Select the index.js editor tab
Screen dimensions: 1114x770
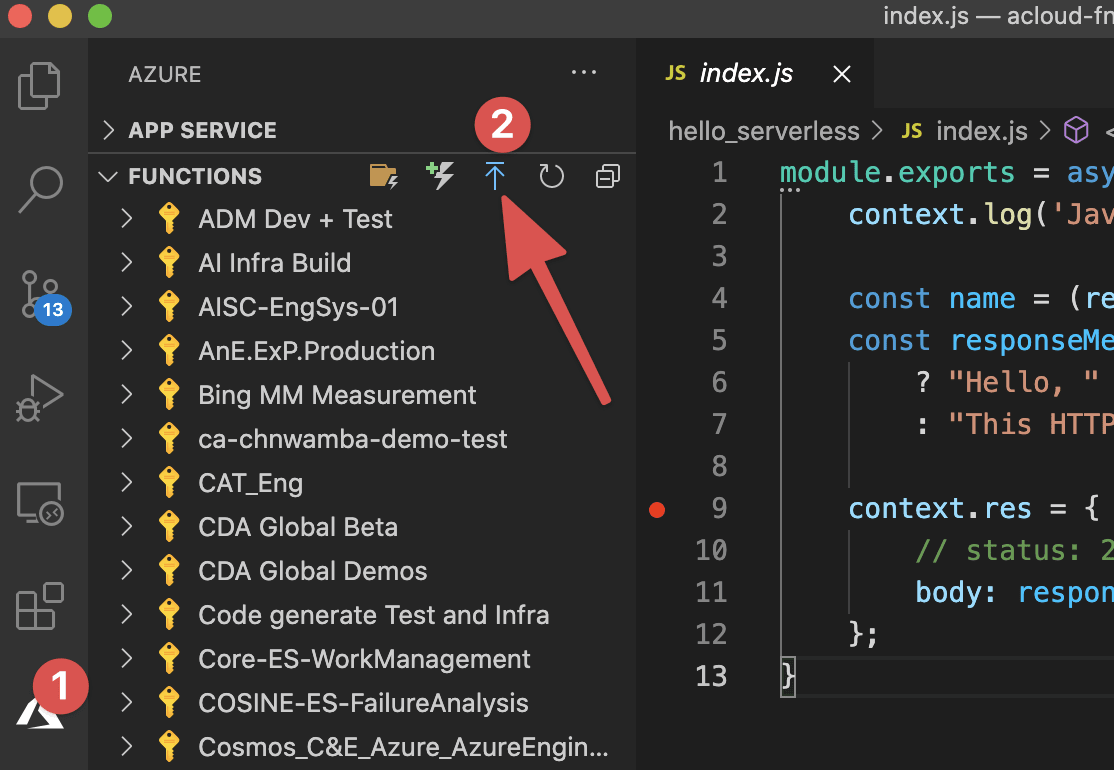(x=755, y=73)
